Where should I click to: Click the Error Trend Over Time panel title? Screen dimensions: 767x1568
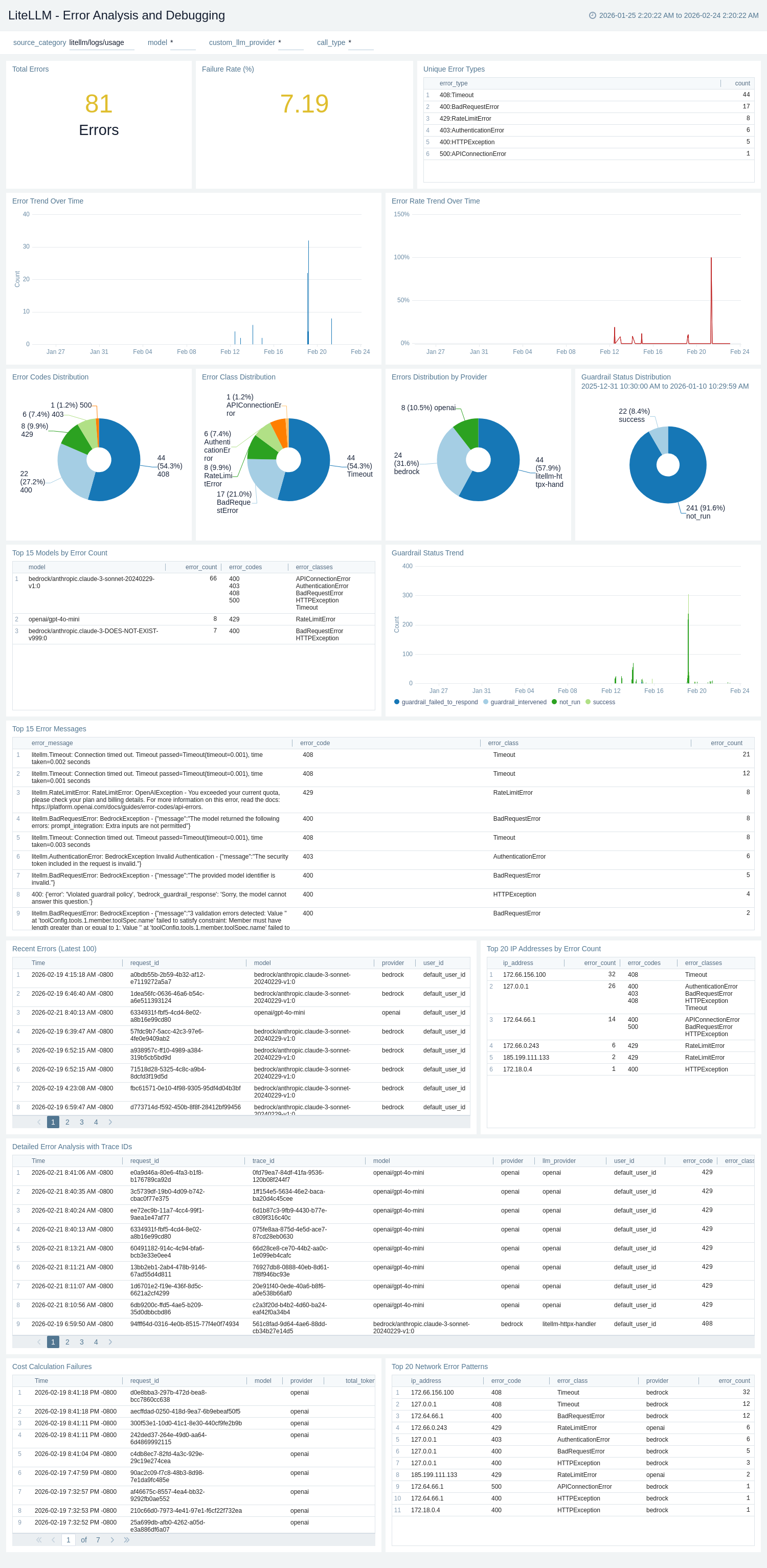coord(48,201)
